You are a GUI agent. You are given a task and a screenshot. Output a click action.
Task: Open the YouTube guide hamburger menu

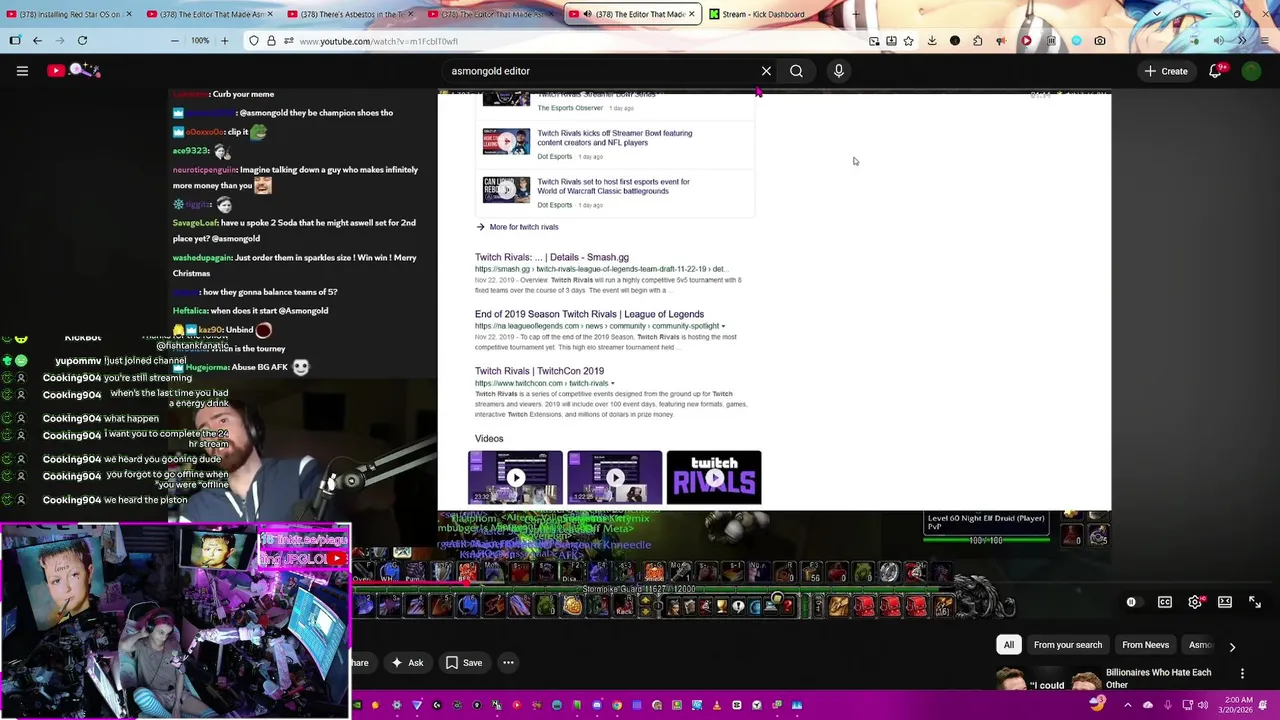(22, 71)
